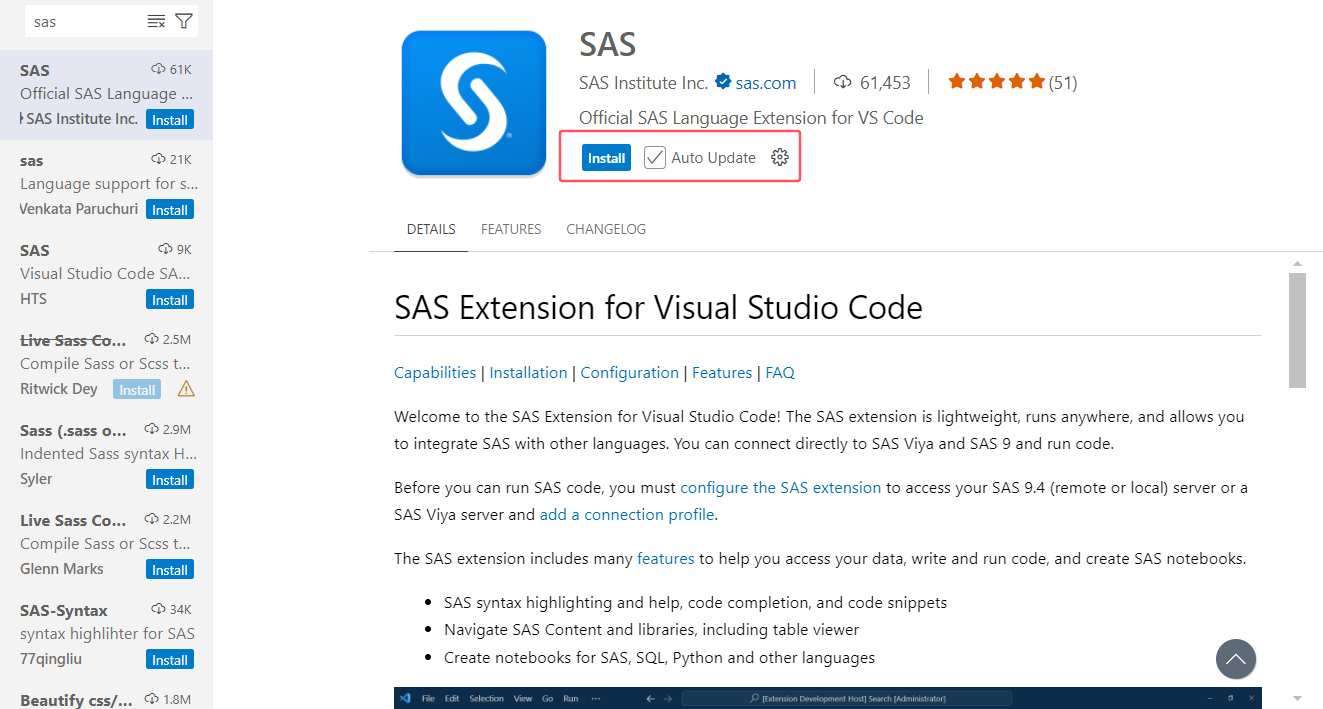Click the verified publisher badge icon
Screen dimensions: 1323x709
(723, 82)
